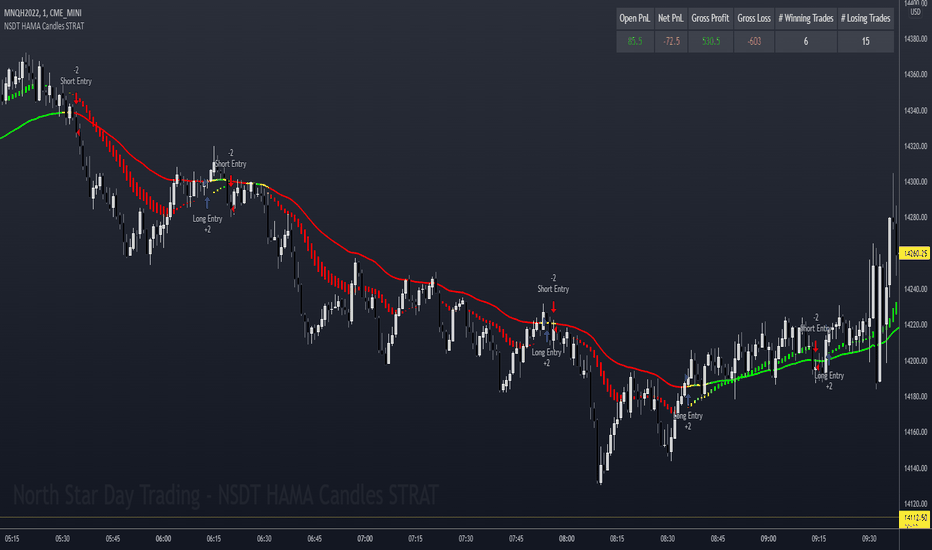This screenshot has height=550, width=932.
Task: Click the 14380.00 price axis label
Action: pyautogui.click(x=915, y=39)
